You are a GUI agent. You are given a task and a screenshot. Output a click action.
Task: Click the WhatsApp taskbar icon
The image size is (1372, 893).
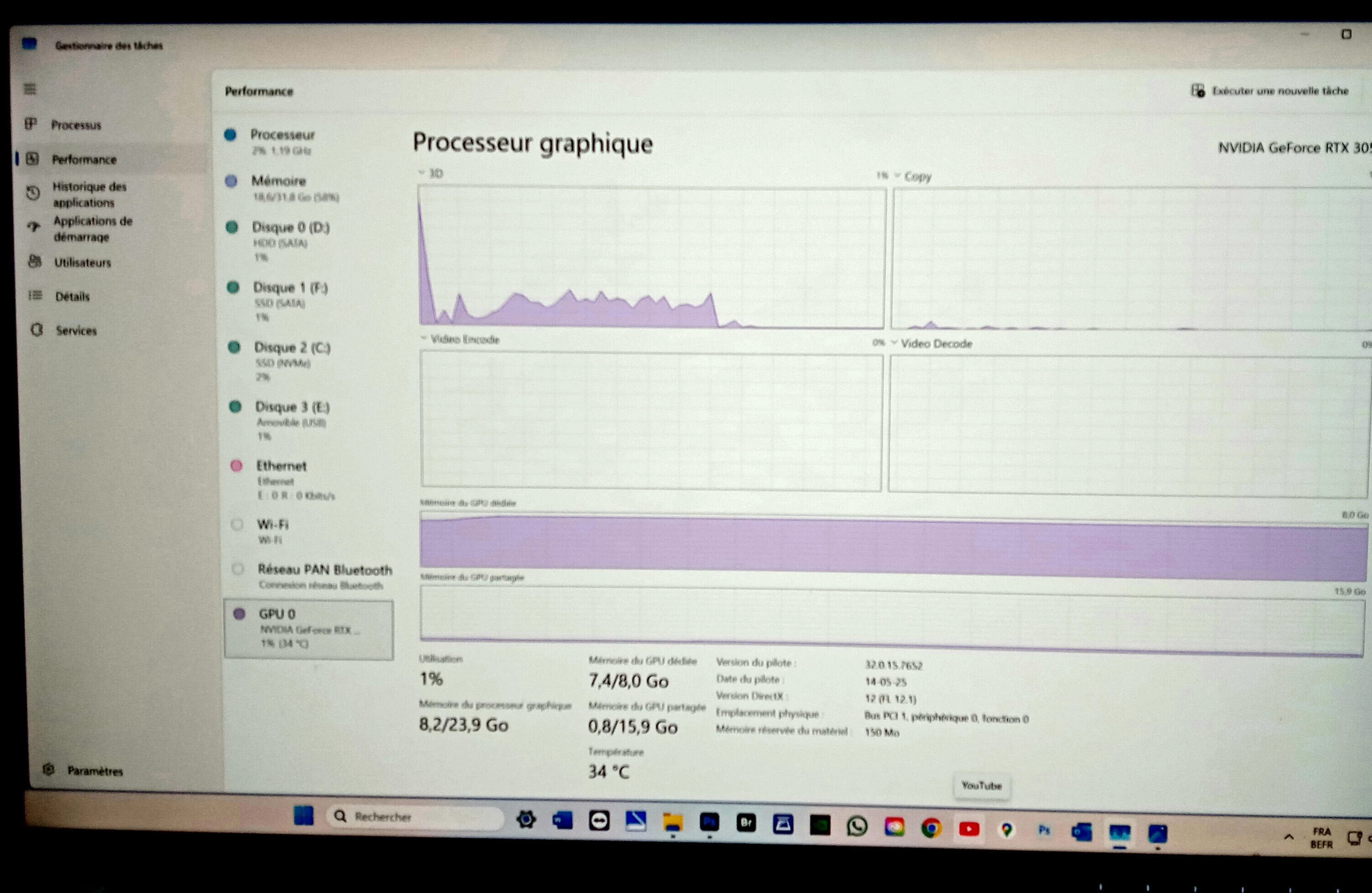pyautogui.click(x=857, y=826)
